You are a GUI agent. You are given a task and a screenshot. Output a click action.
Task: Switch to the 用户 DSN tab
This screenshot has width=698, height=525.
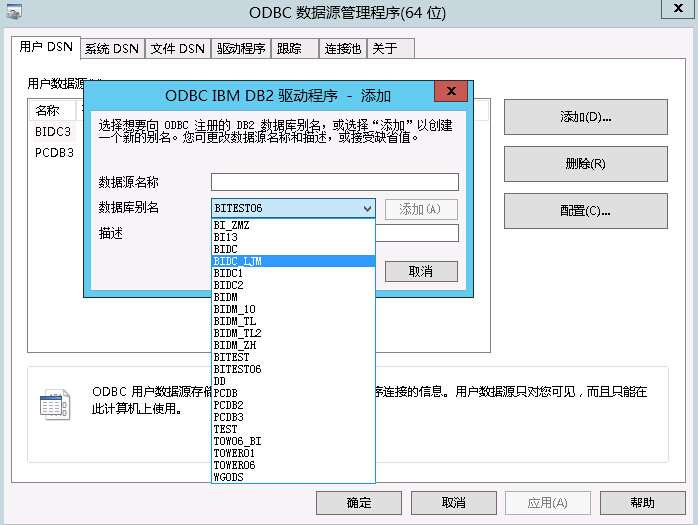(46, 47)
